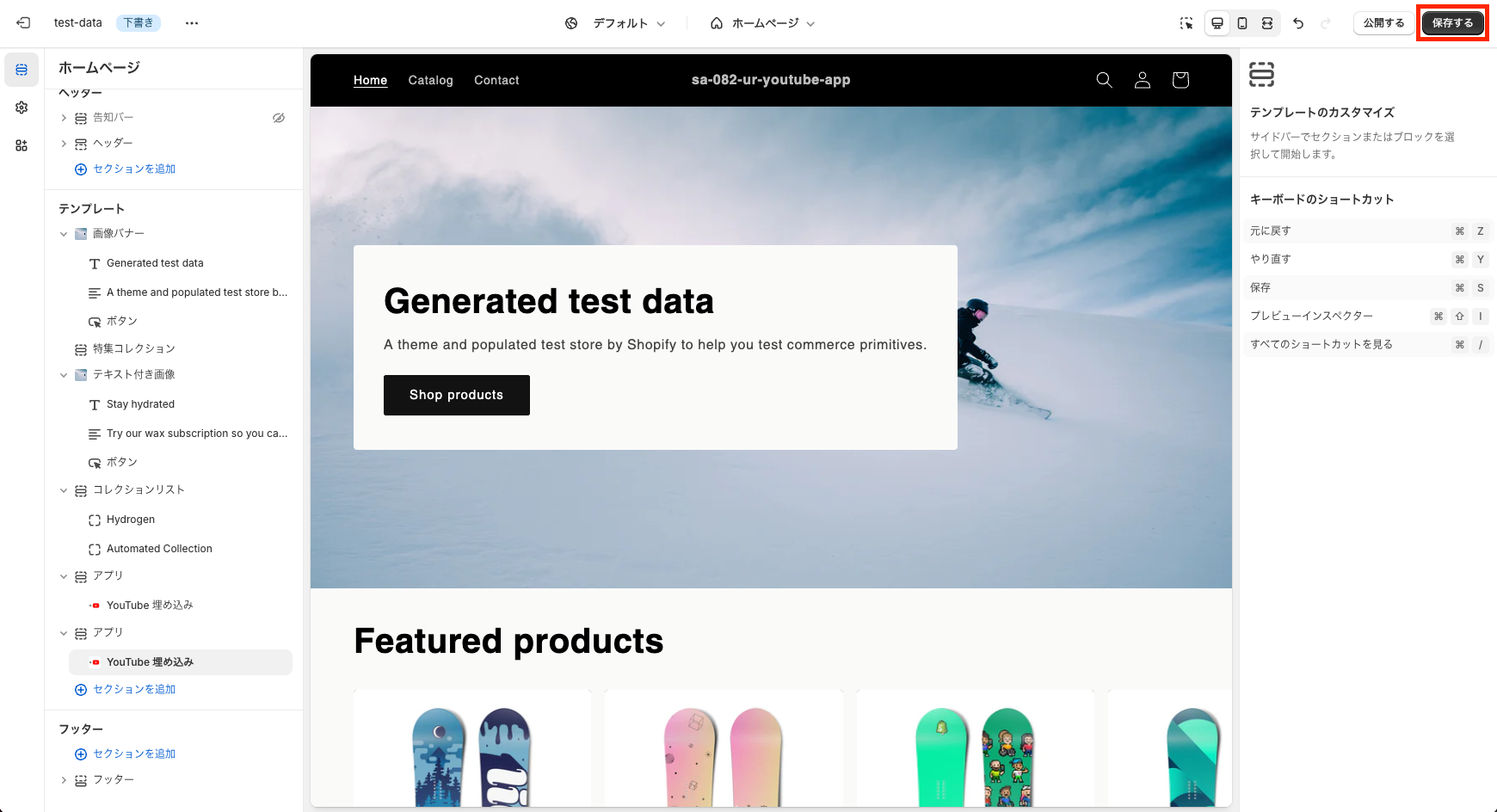Click the exit editor back icon
This screenshot has height=812, width=1497.
(23, 23)
